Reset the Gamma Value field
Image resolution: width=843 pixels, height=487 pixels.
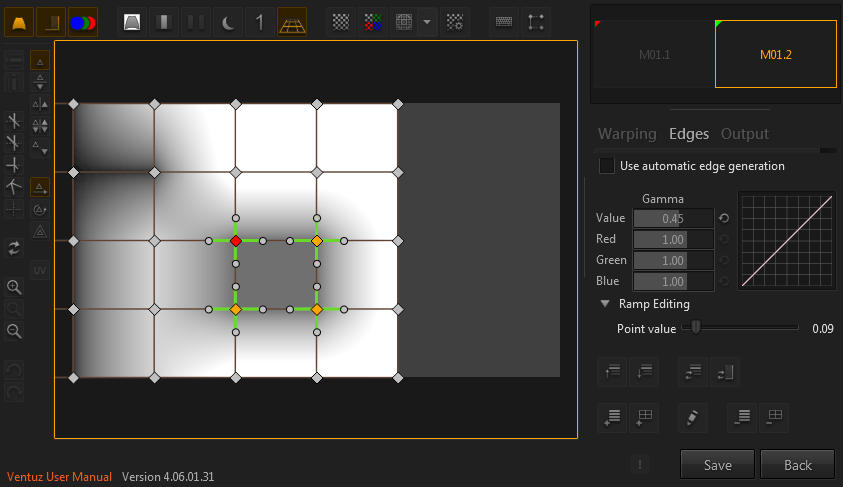click(724, 218)
